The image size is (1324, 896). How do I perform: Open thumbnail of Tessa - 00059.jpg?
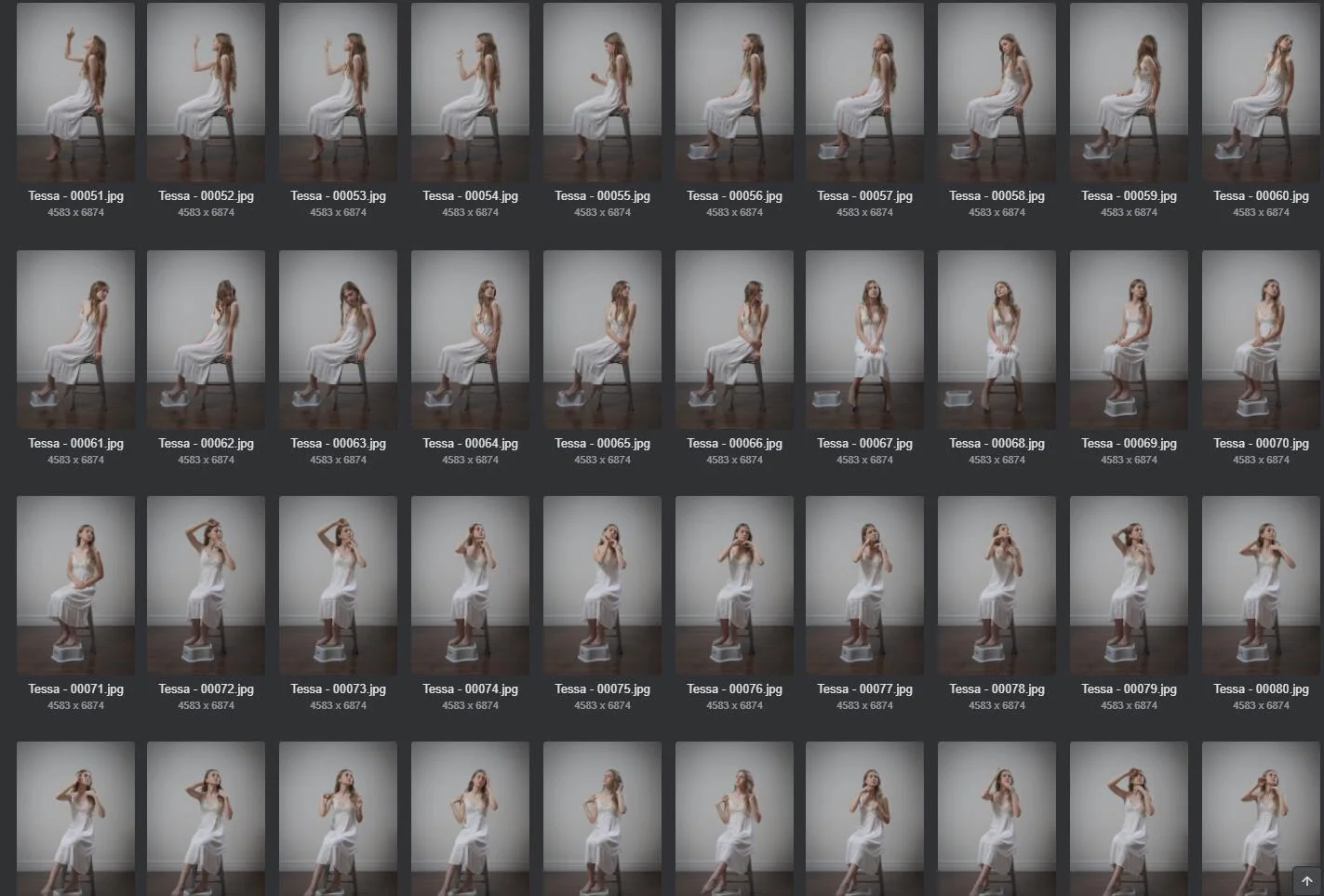[1129, 92]
